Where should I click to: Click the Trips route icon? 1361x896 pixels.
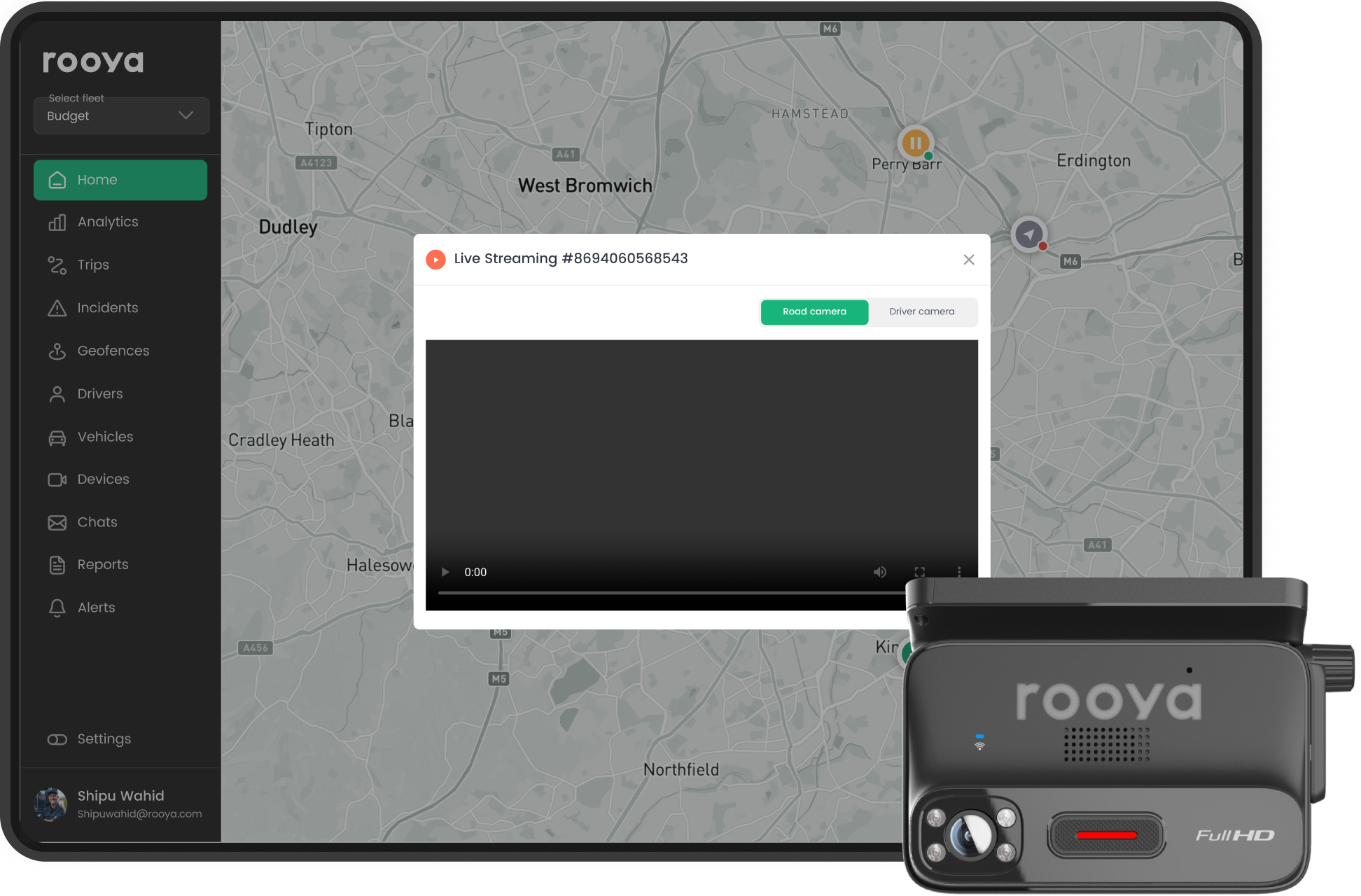(x=57, y=265)
